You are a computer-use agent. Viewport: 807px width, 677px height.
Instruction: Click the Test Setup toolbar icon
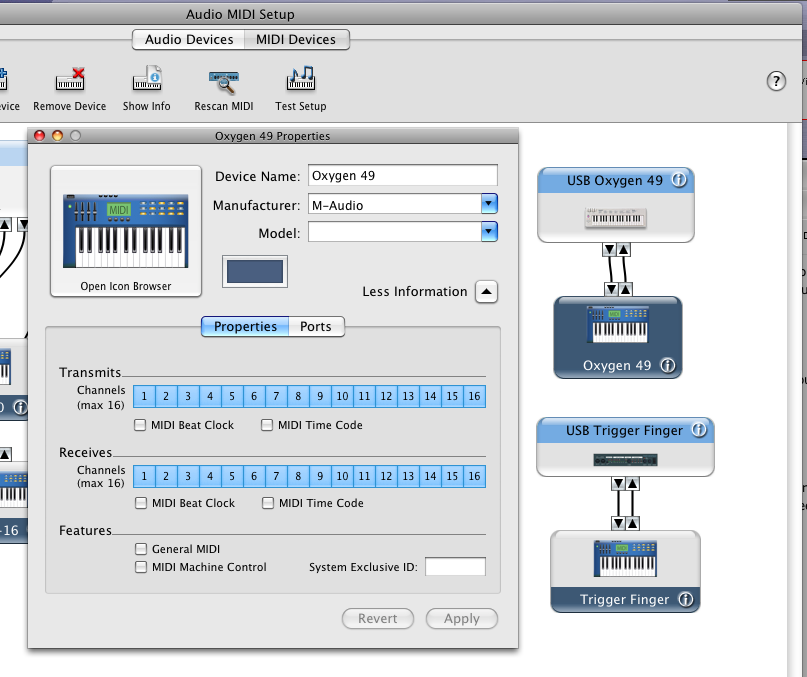click(301, 78)
